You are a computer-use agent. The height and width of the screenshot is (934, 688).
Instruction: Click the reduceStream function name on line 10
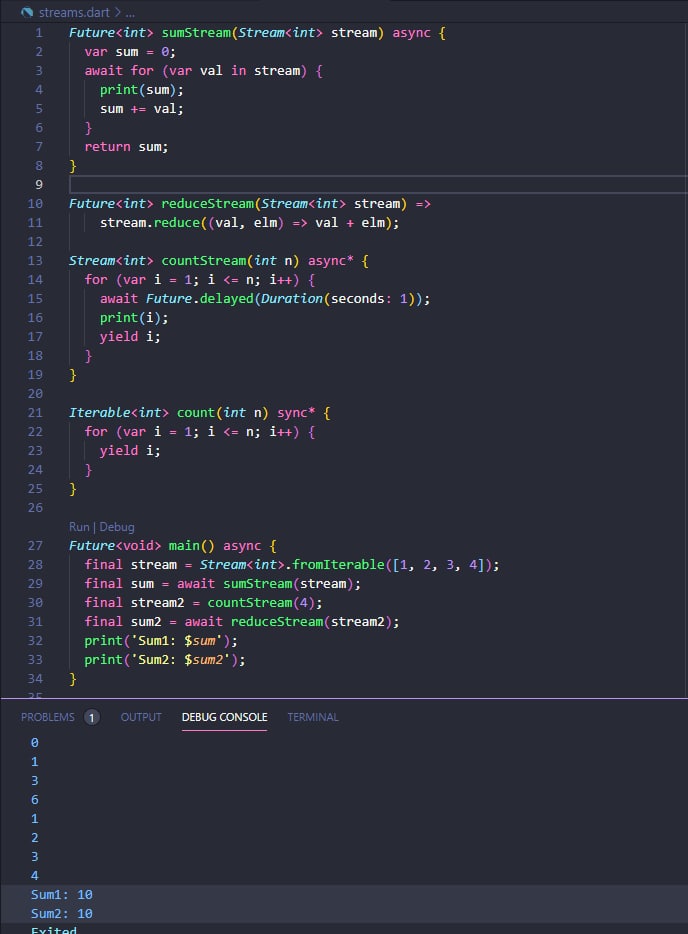(x=208, y=204)
